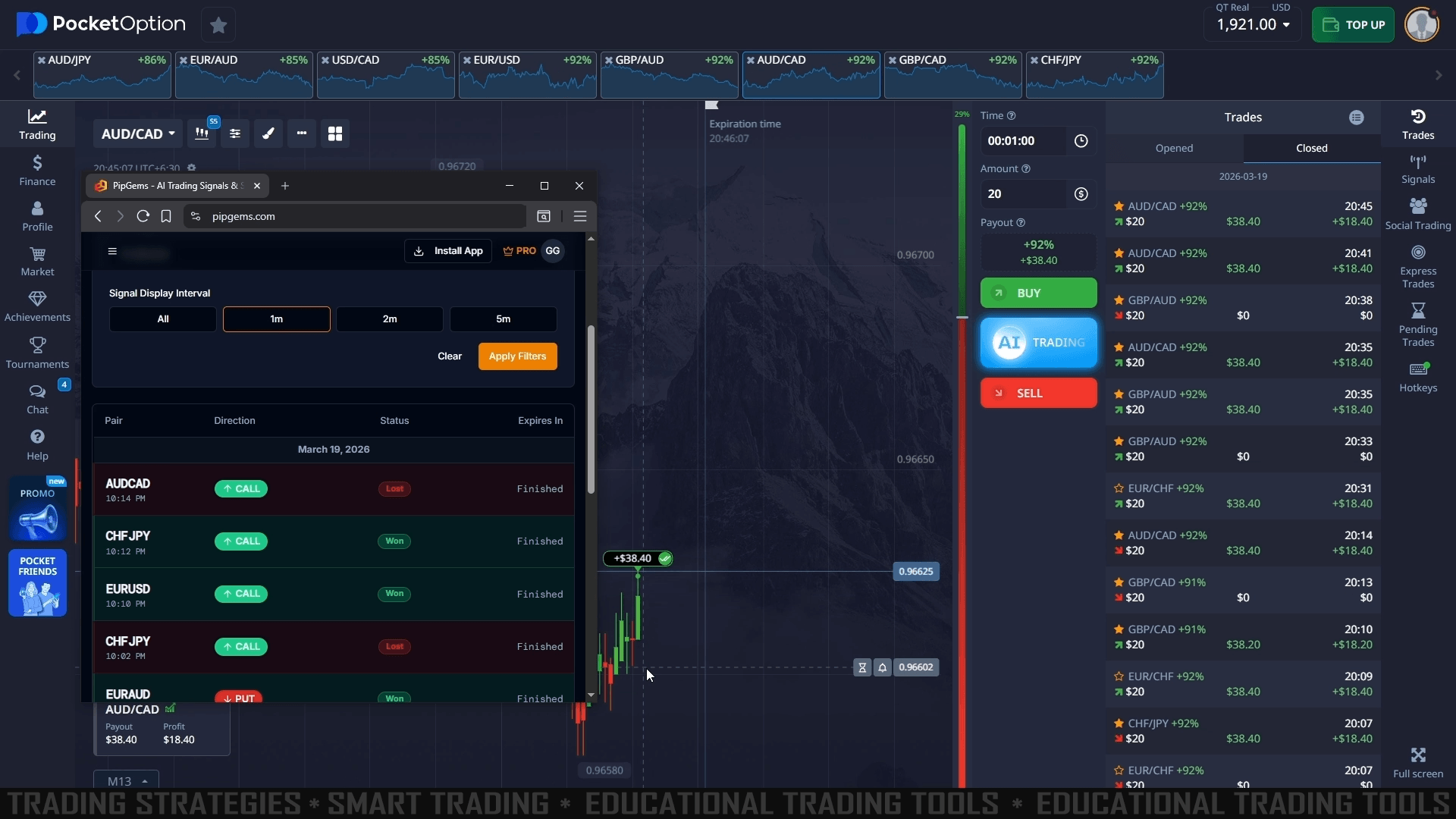Select the GBP/CAD asset tab
Viewport: 1456px width, 819px height.
point(953,75)
